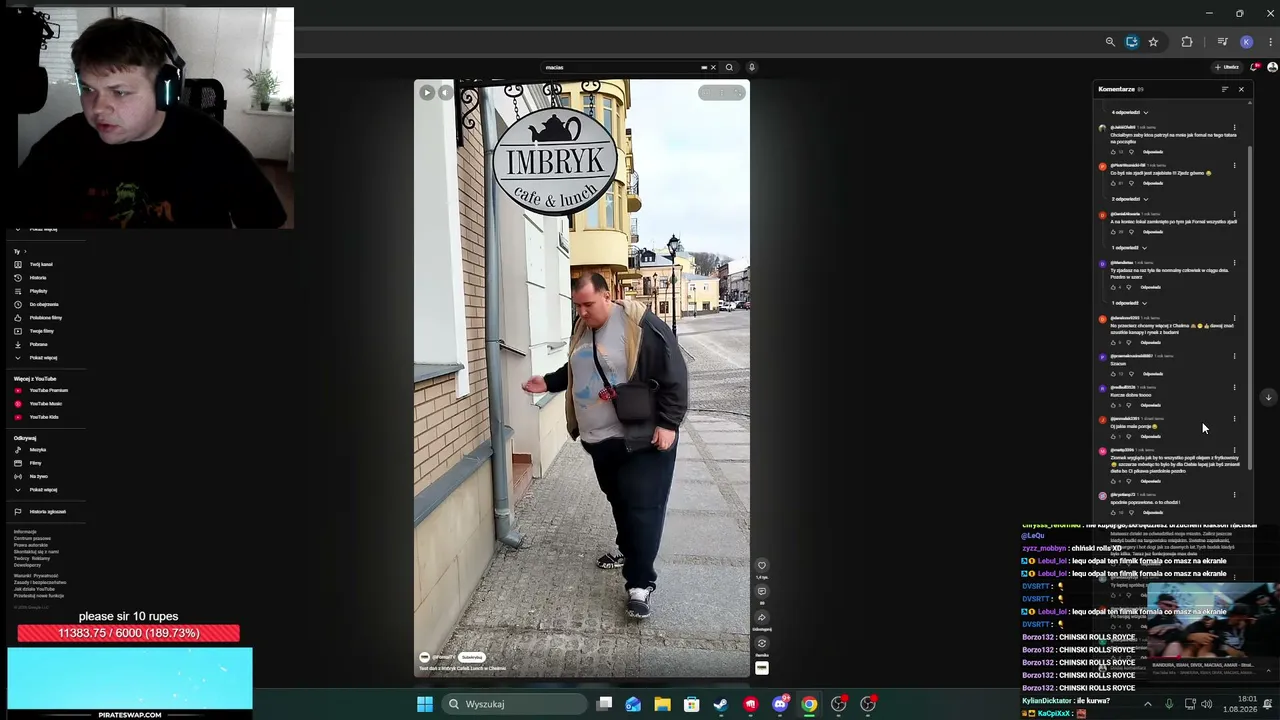Open the Informacje footer link
The width and height of the screenshot is (1280, 720).
pos(25,532)
